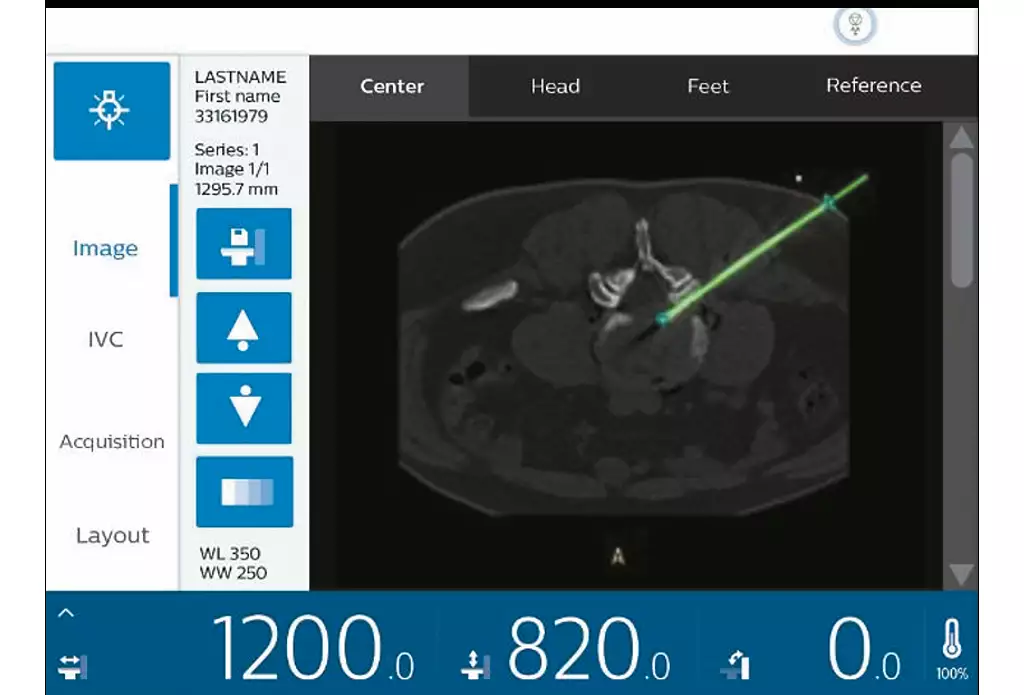Image resolution: width=1024 pixels, height=695 pixels.
Task: Open the window level grayscale presets button
Action: point(244,492)
